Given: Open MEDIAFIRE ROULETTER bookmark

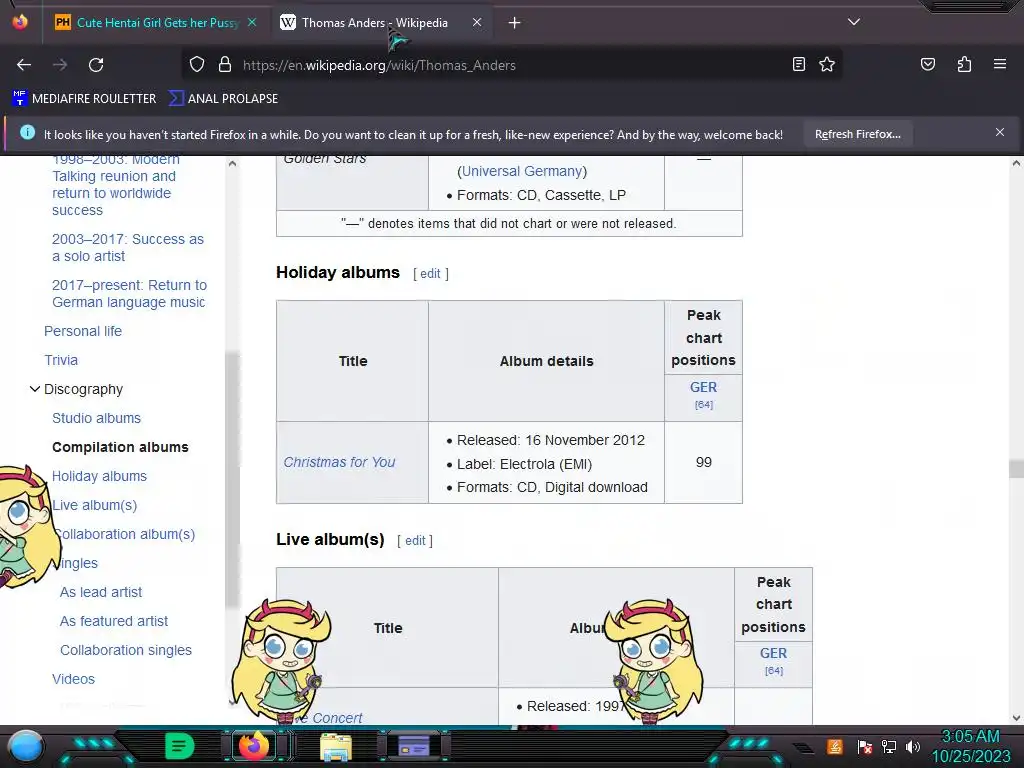Looking at the screenshot, I should click(84, 99).
